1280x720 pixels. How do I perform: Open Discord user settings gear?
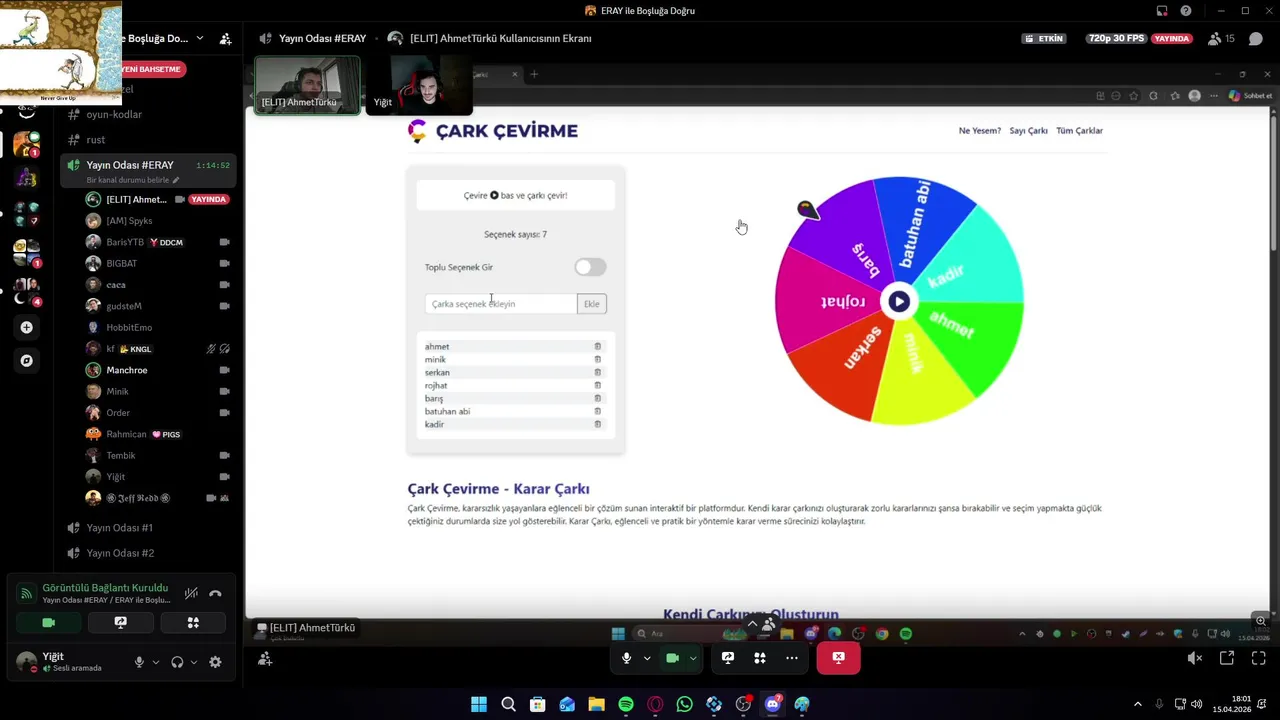215,662
